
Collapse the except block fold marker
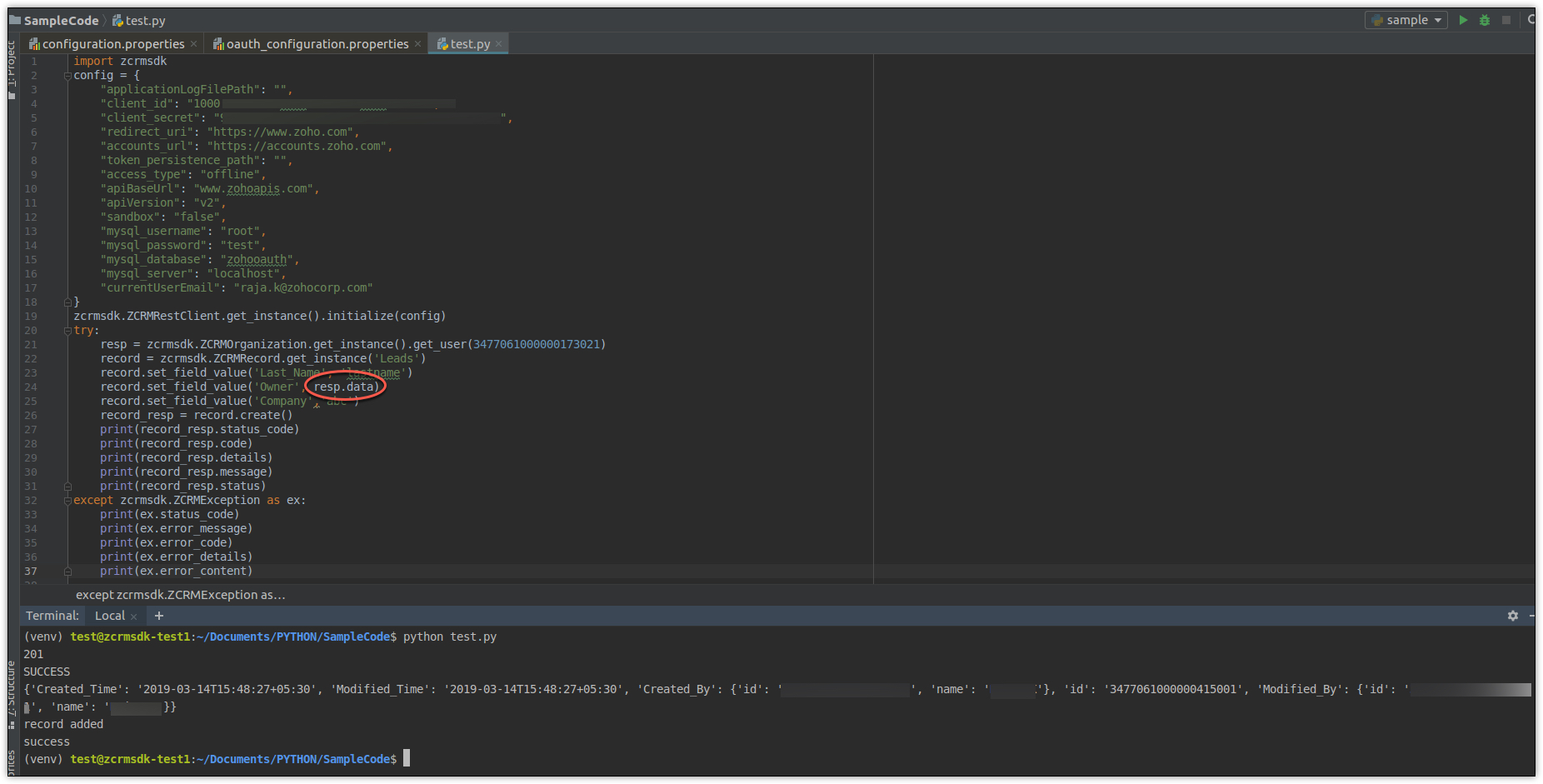coord(67,501)
